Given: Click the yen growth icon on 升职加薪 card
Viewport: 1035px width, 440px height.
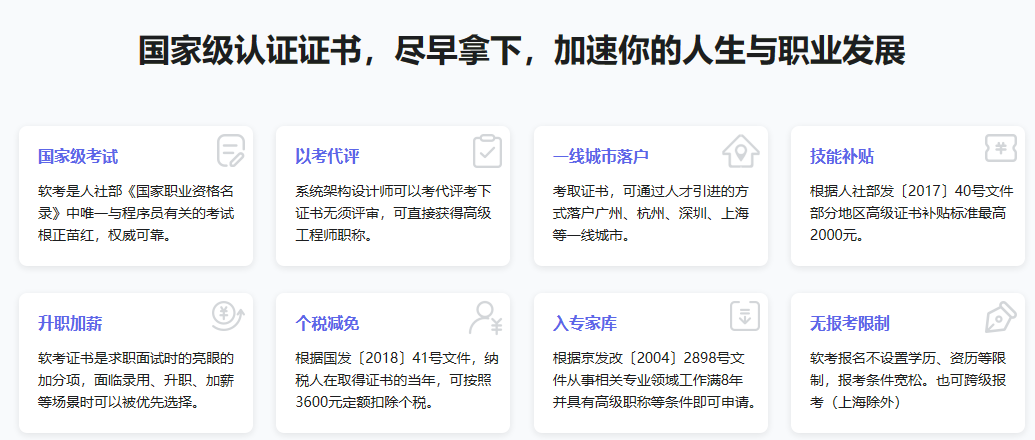Looking at the screenshot, I should (x=228, y=316).
